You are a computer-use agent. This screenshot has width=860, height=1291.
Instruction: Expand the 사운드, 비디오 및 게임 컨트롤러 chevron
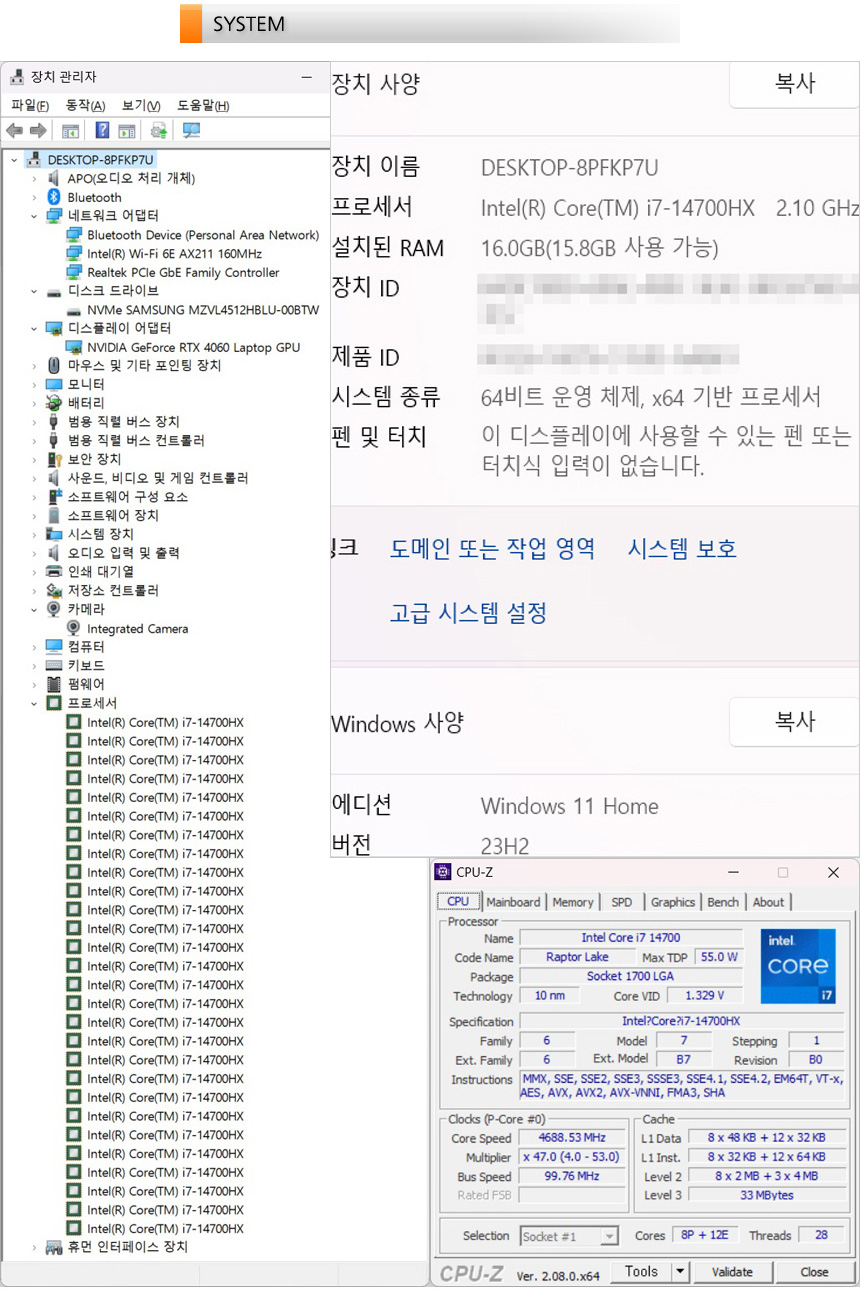click(x=34, y=478)
